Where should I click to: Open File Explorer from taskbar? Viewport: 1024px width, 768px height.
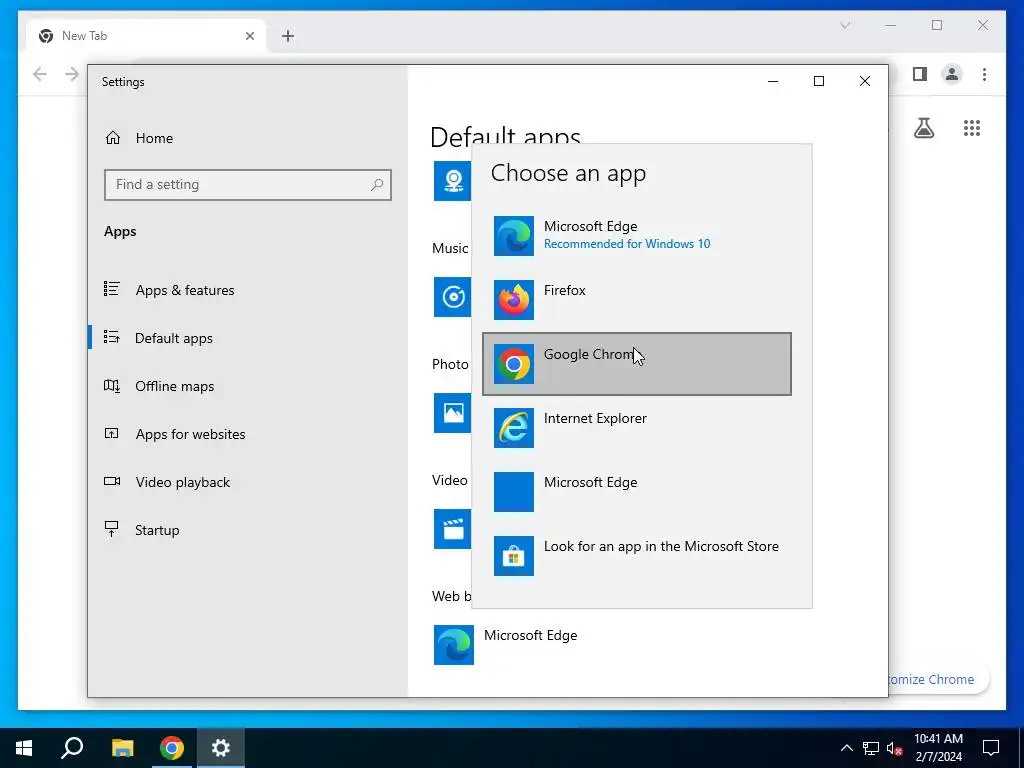(122, 748)
